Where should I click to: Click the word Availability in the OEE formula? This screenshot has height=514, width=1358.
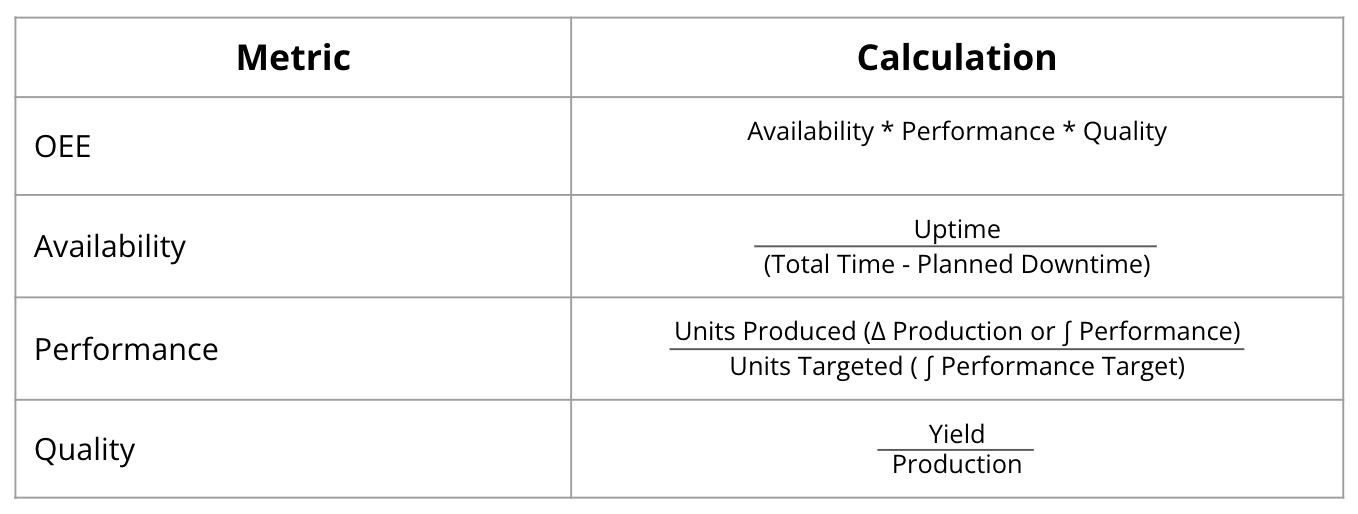click(x=810, y=131)
